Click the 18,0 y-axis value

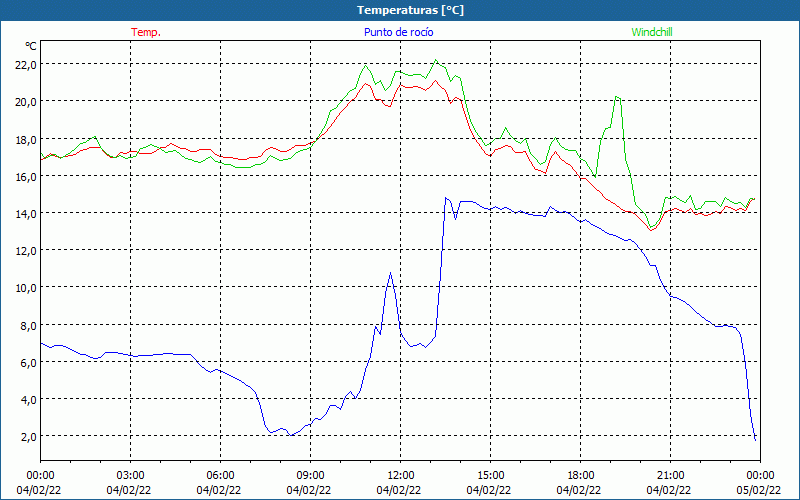(26, 139)
